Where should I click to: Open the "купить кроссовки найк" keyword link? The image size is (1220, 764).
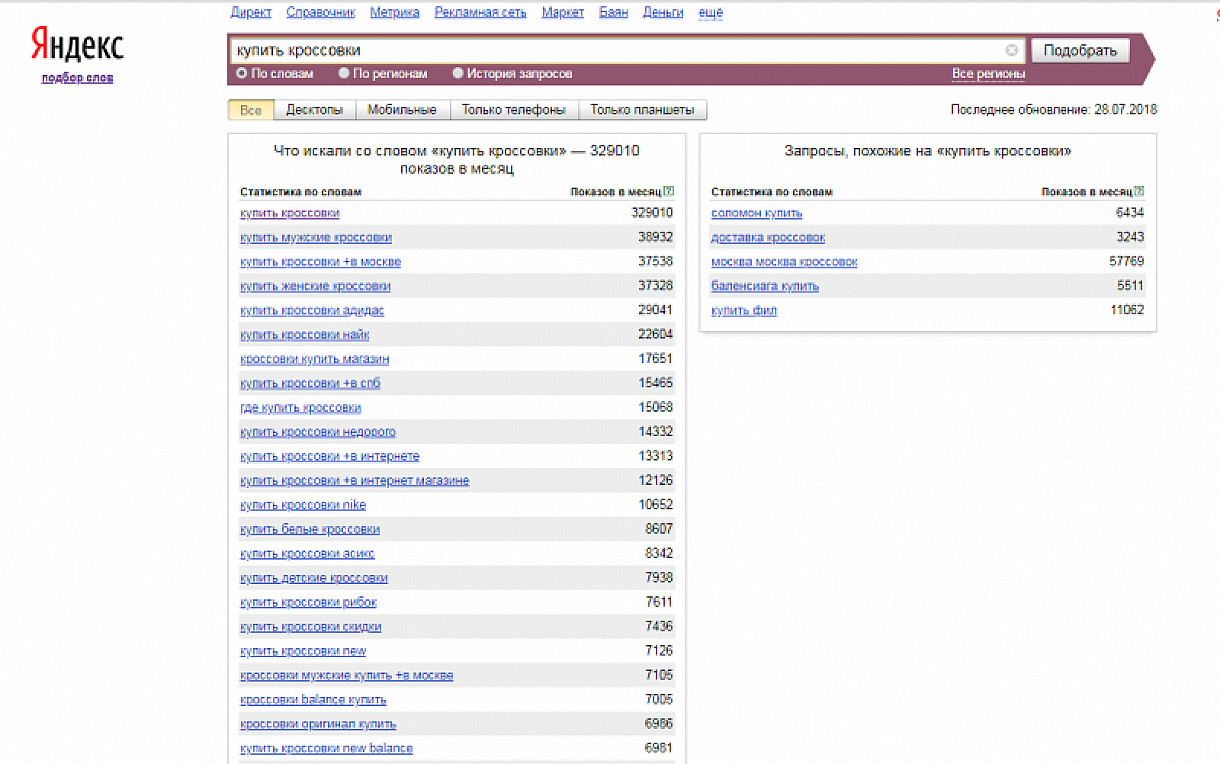point(306,335)
